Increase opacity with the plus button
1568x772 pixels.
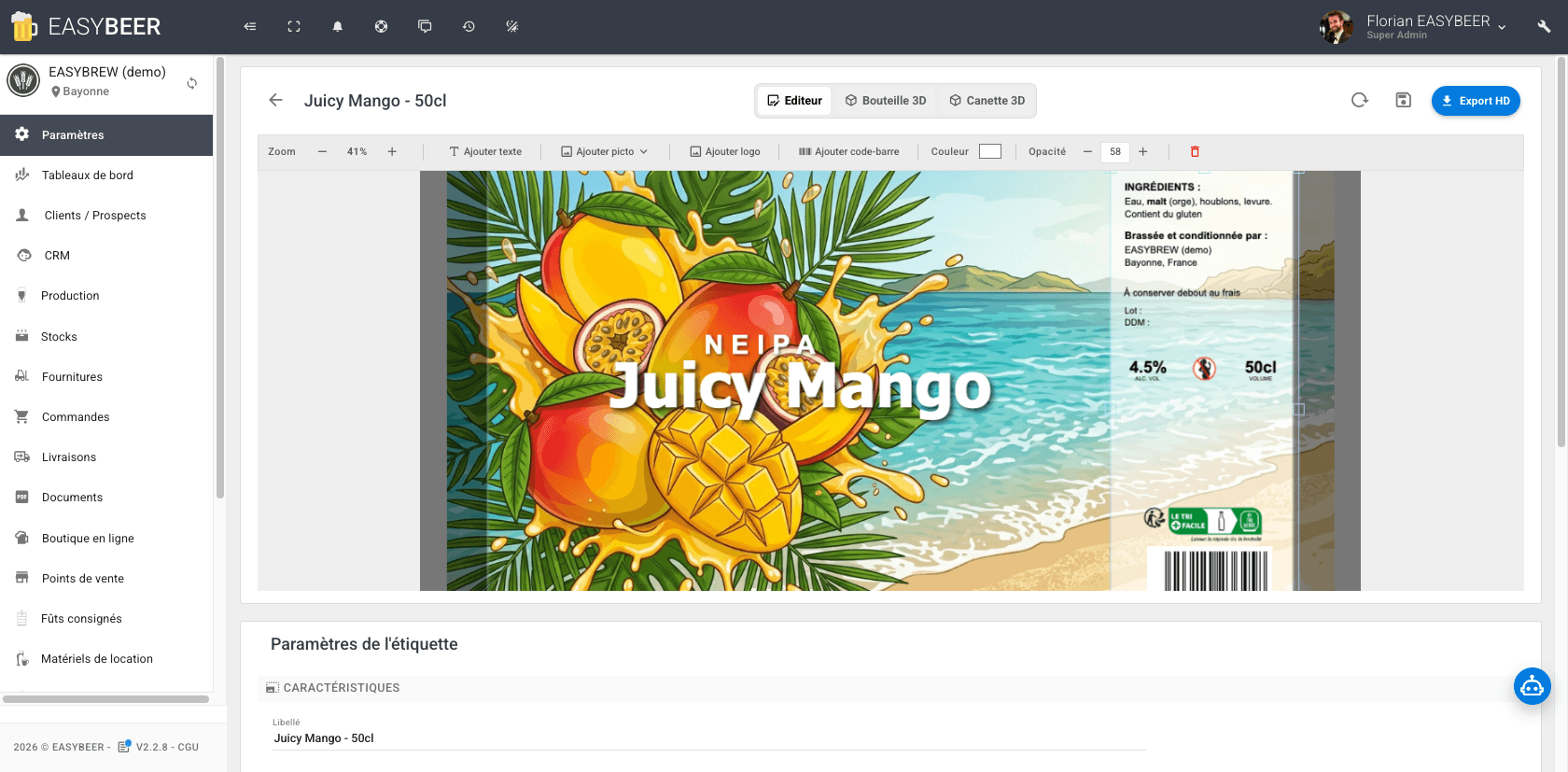1142,151
